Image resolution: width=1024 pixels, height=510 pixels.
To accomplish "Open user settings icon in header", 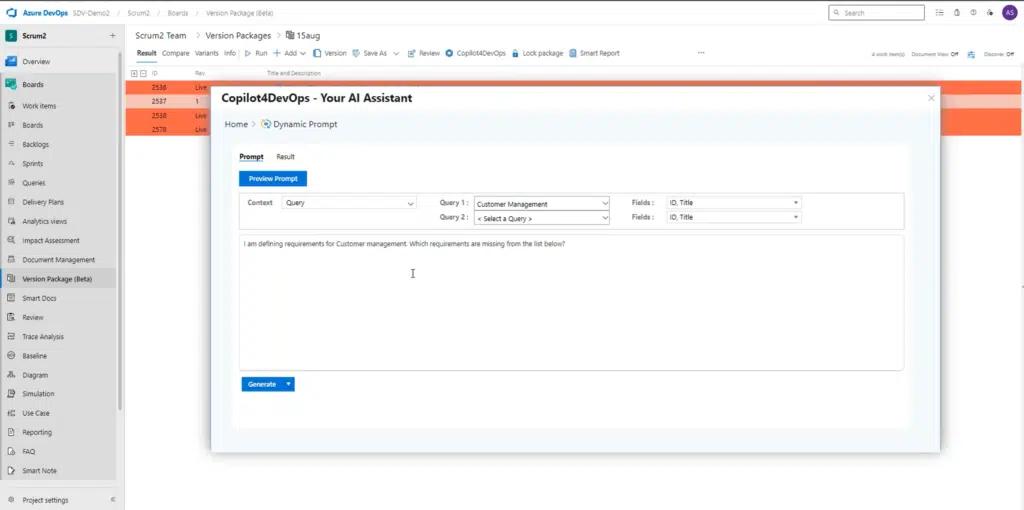I will [990, 12].
